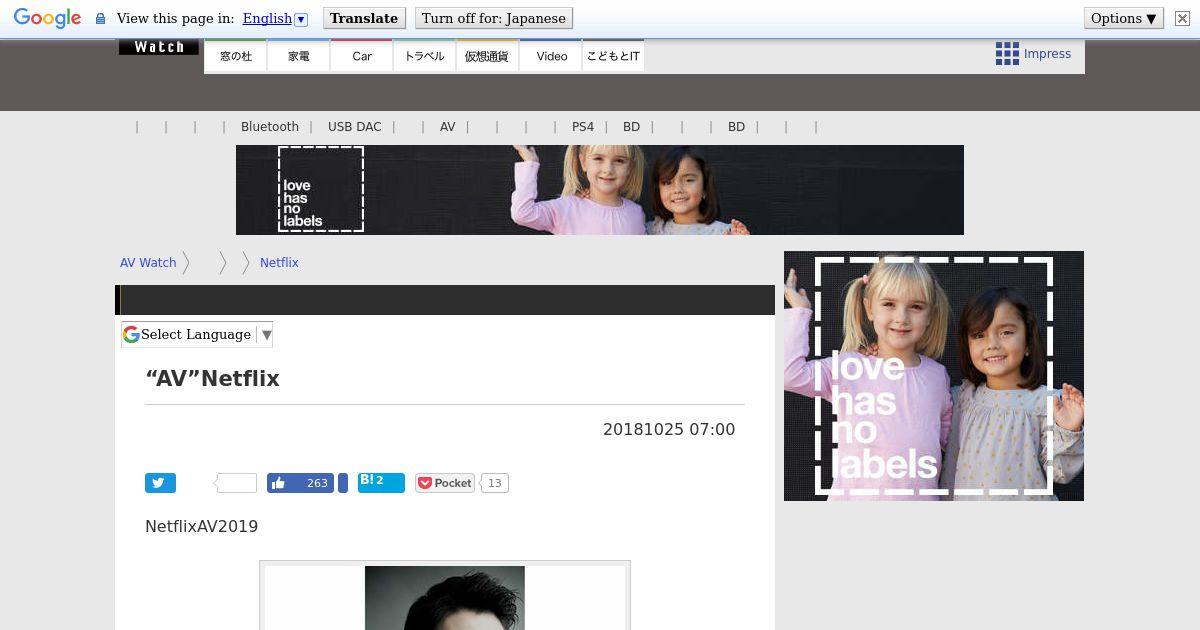
Task: Click the lock icon beside View this page
Action: pos(100,19)
